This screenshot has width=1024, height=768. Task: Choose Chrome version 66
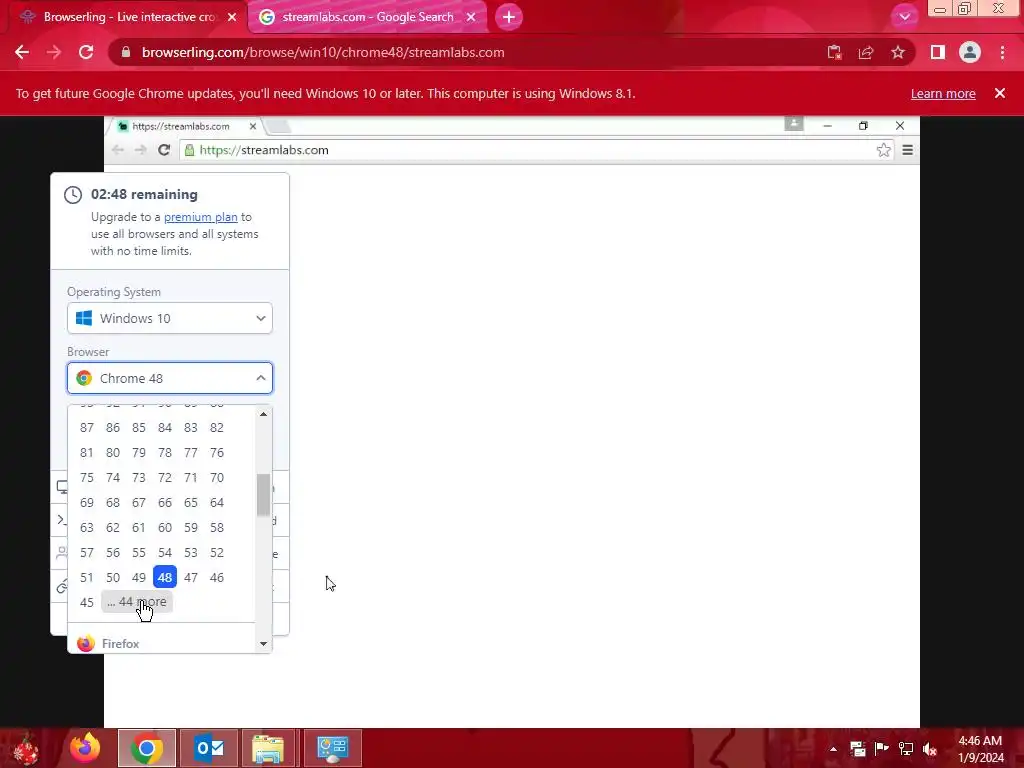pos(165,503)
